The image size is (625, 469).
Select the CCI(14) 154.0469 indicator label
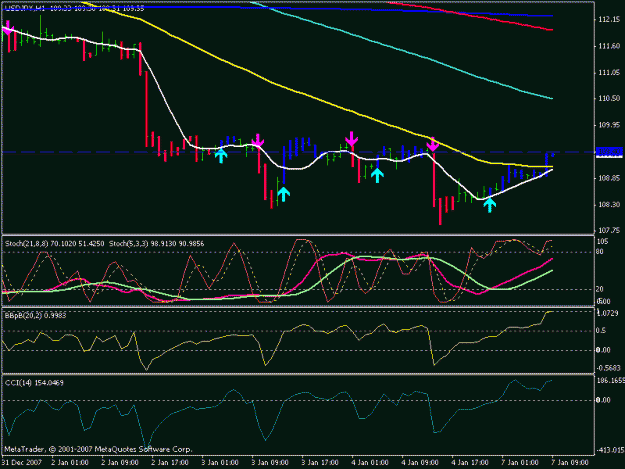tap(34, 383)
